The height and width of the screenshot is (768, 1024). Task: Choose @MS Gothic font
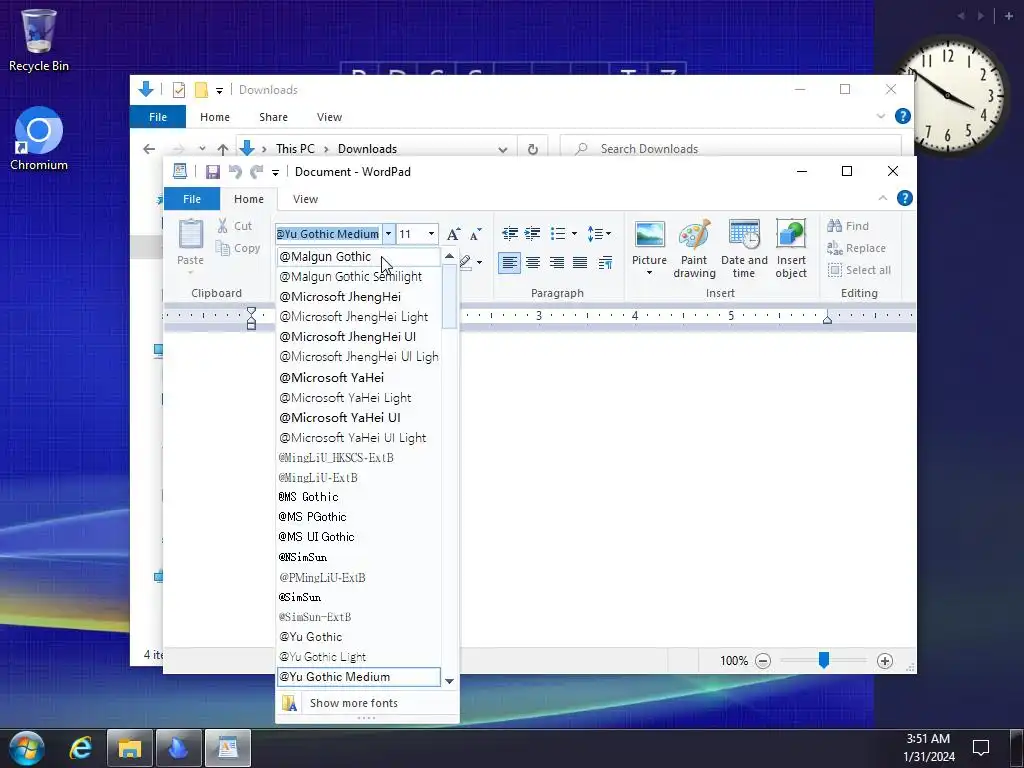pyautogui.click(x=359, y=497)
